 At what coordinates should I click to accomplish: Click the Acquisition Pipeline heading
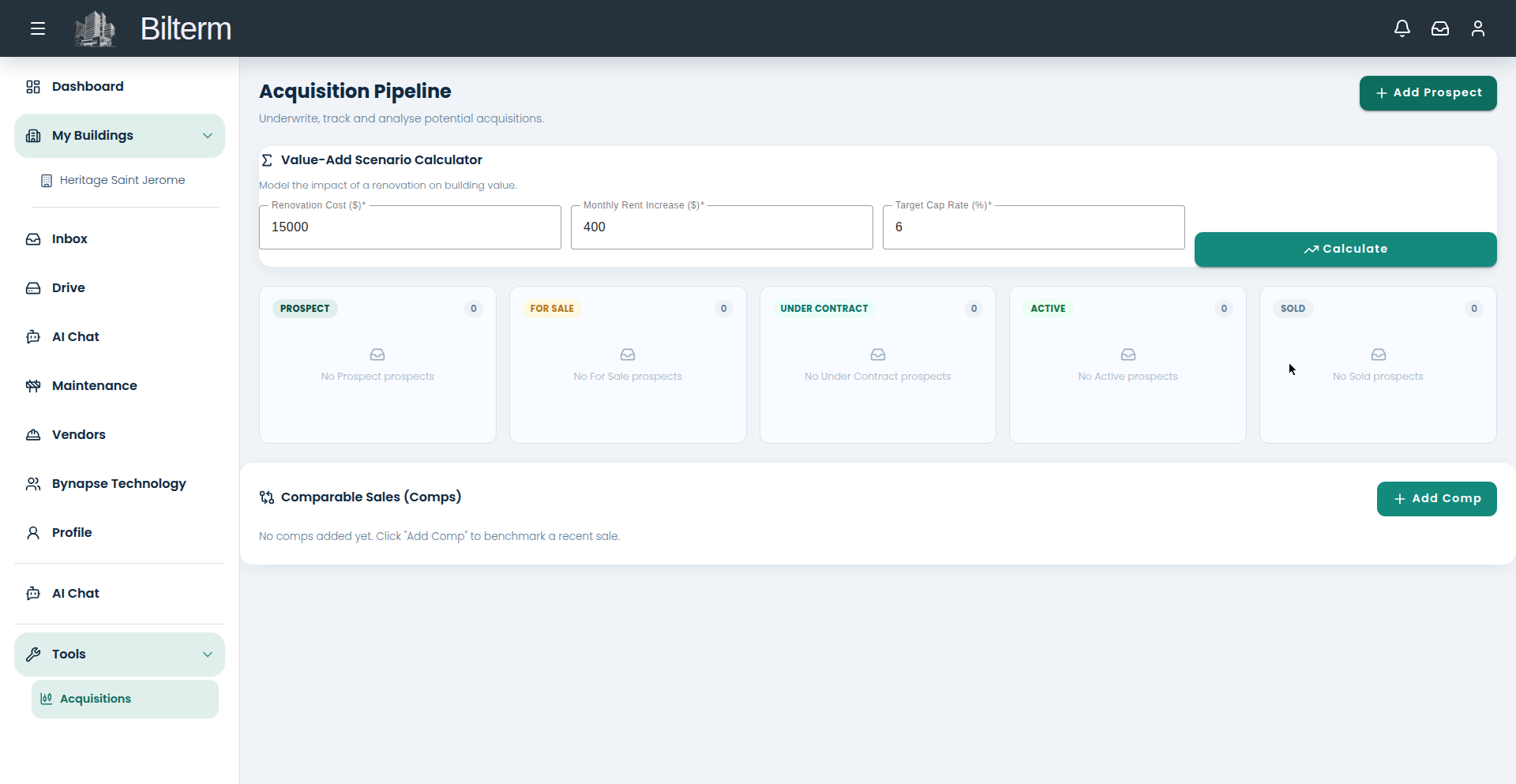(355, 92)
